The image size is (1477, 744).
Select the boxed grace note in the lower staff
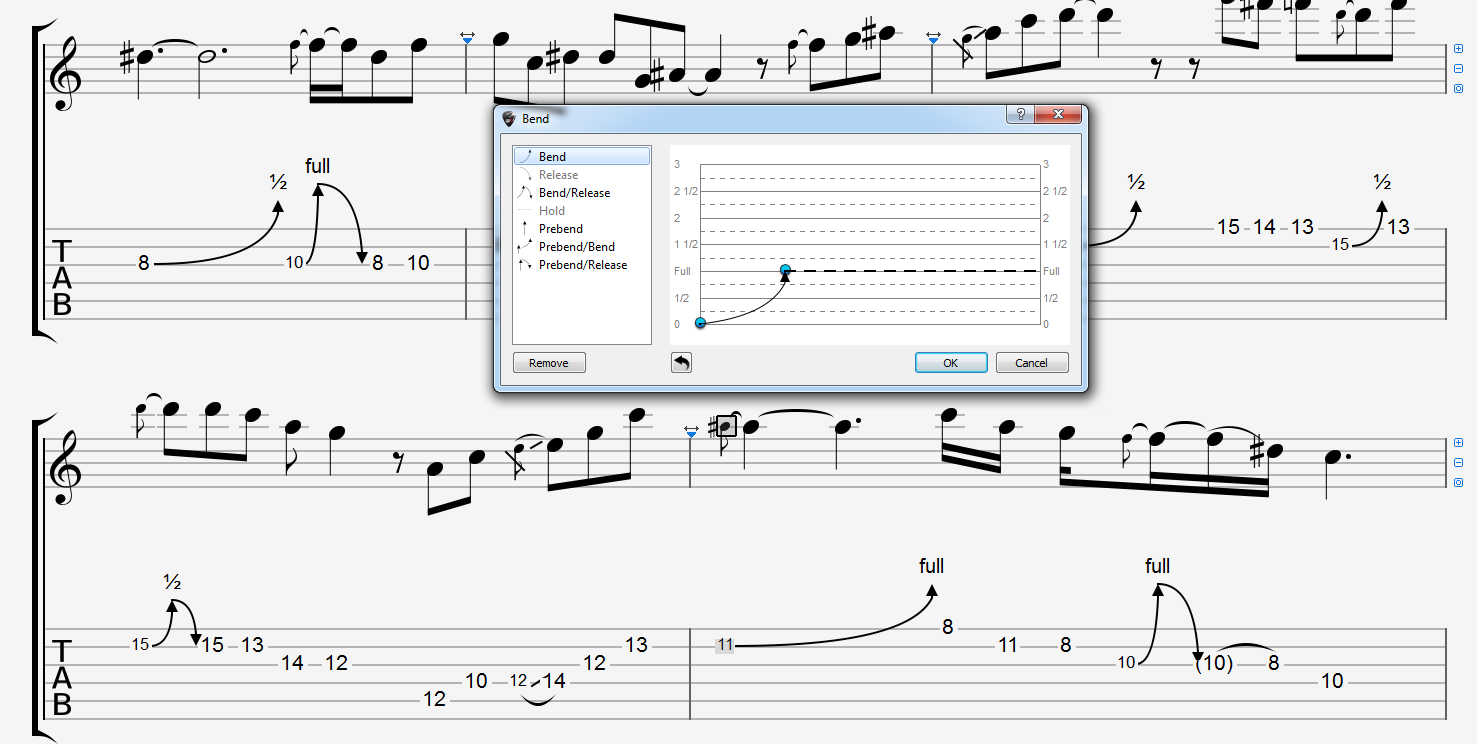coord(727,426)
